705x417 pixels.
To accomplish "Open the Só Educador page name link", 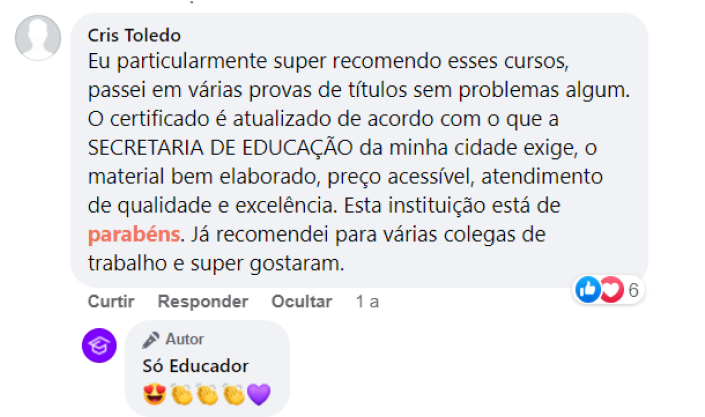I will (195, 366).
